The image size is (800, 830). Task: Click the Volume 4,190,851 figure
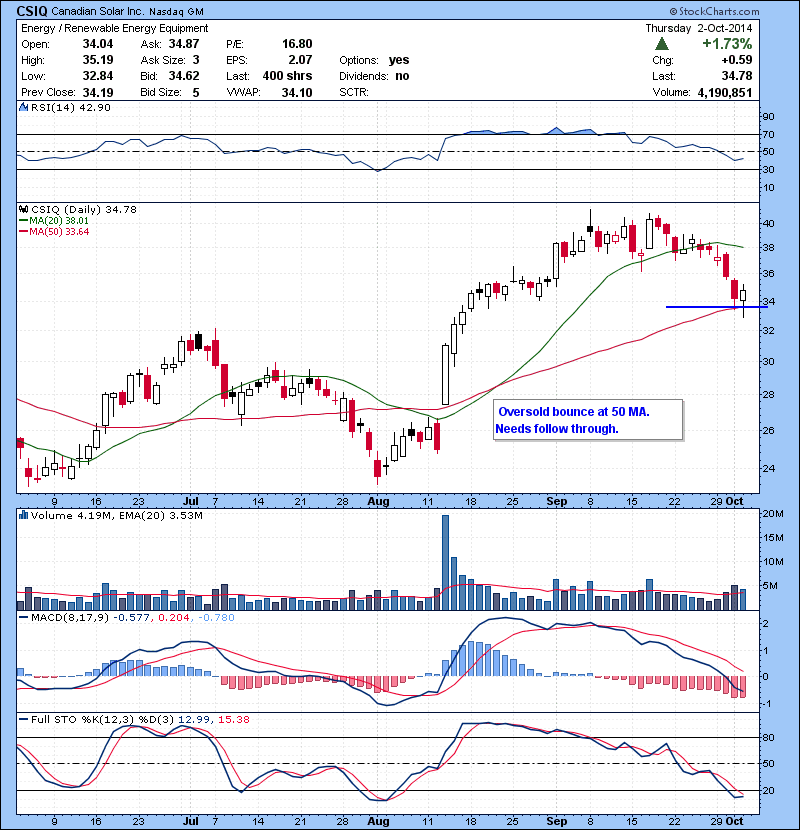point(725,93)
